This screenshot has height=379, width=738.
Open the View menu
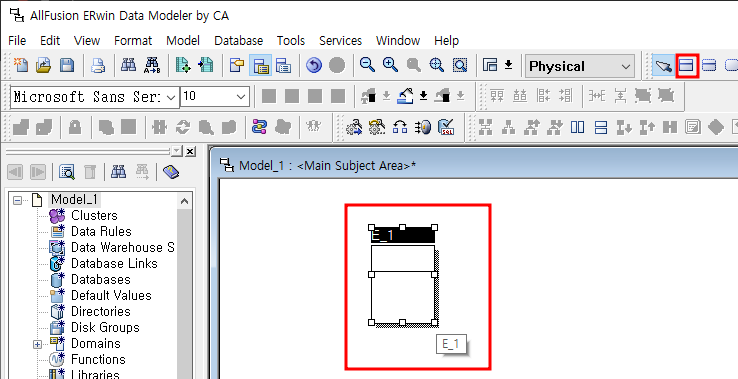click(x=87, y=40)
